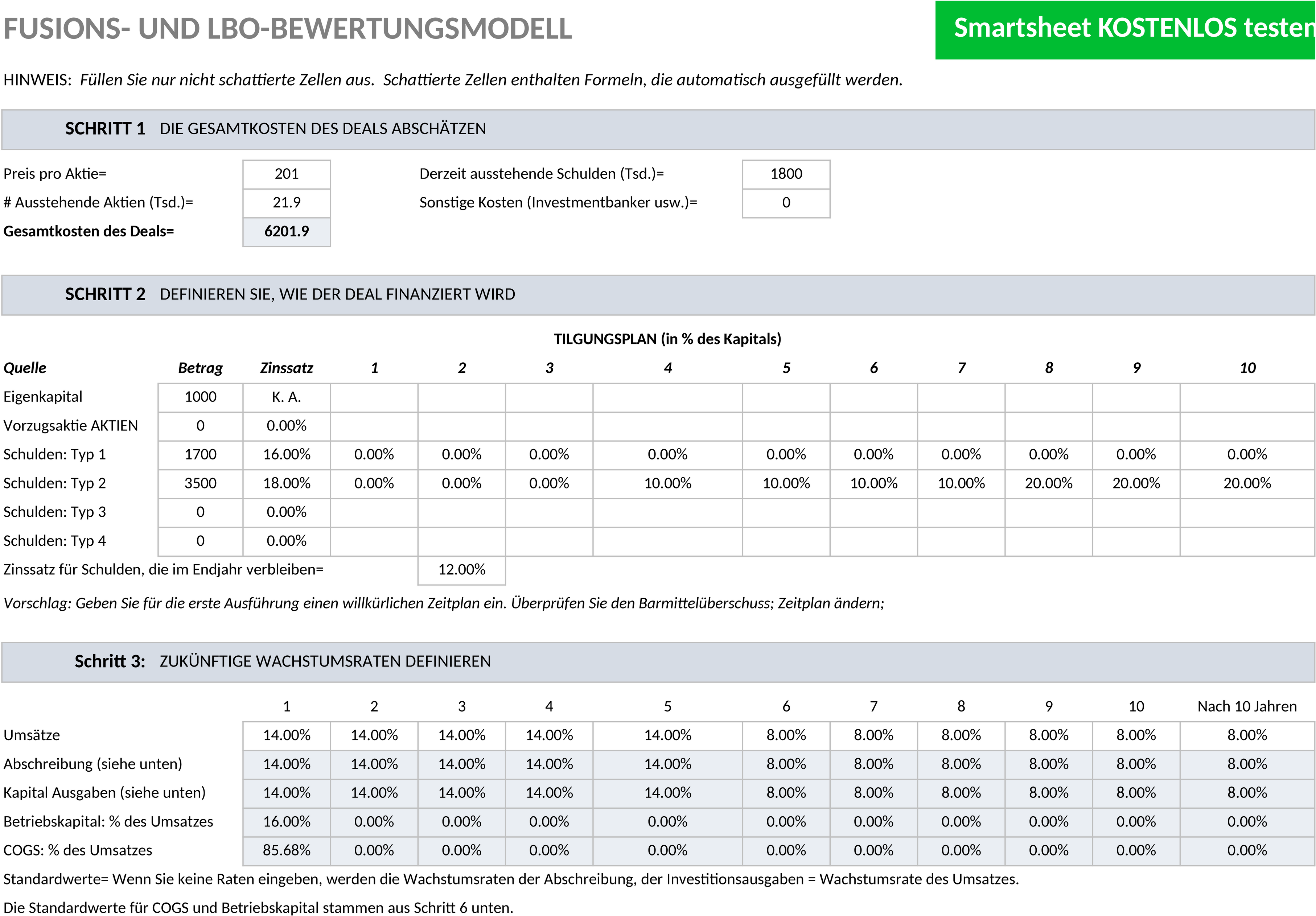Select the Preis pro Aktie value 201

pyautogui.click(x=287, y=174)
